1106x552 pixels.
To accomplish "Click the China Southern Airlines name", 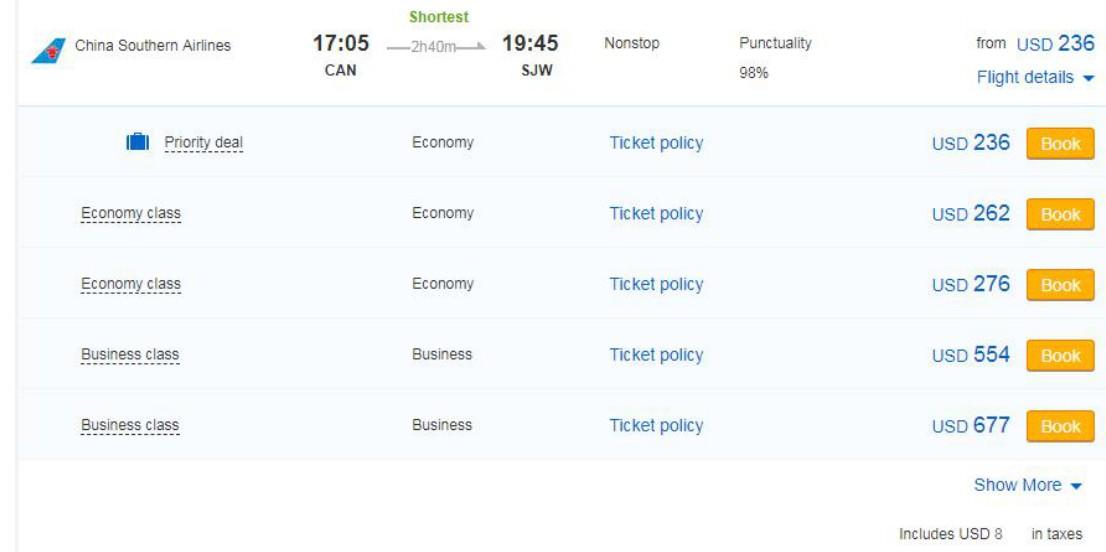I will 152,46.
